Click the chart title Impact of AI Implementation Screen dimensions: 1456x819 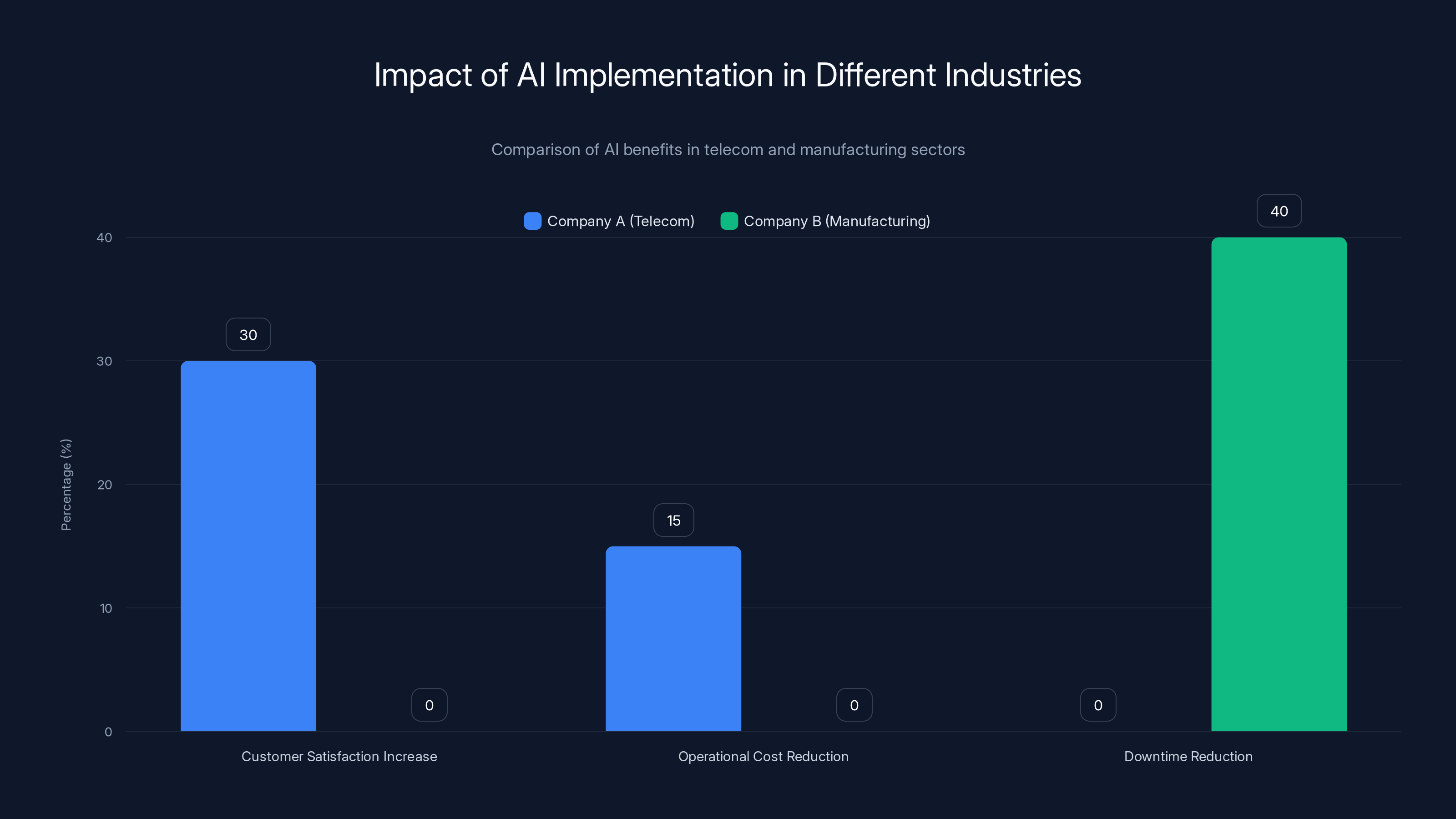click(728, 75)
